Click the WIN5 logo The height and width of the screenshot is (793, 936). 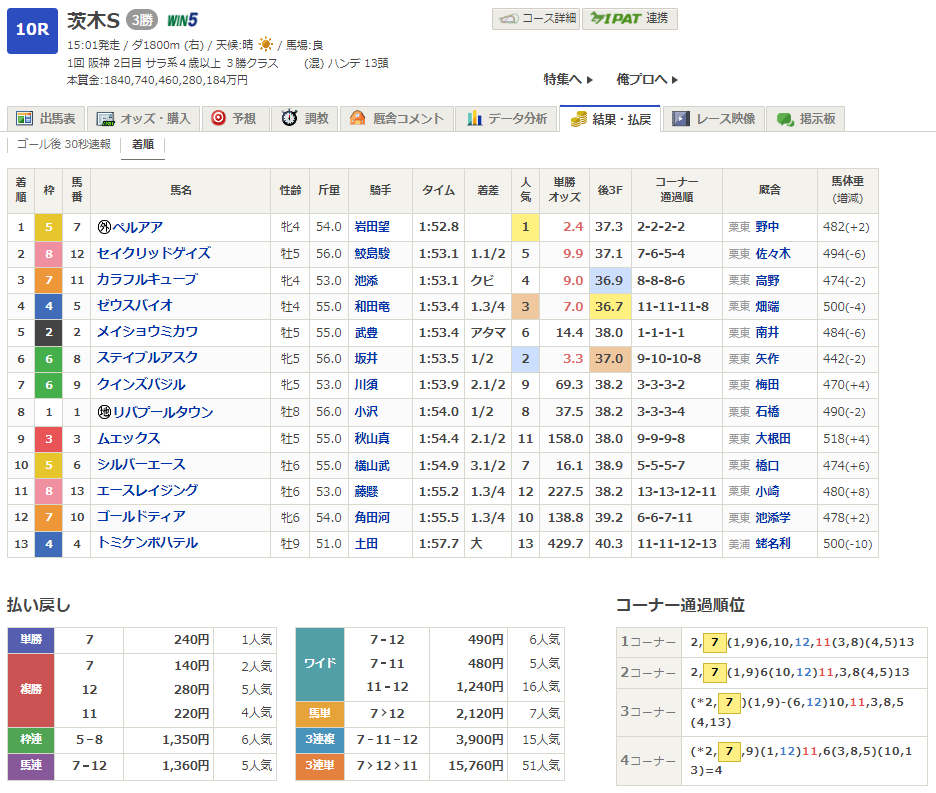click(x=182, y=20)
